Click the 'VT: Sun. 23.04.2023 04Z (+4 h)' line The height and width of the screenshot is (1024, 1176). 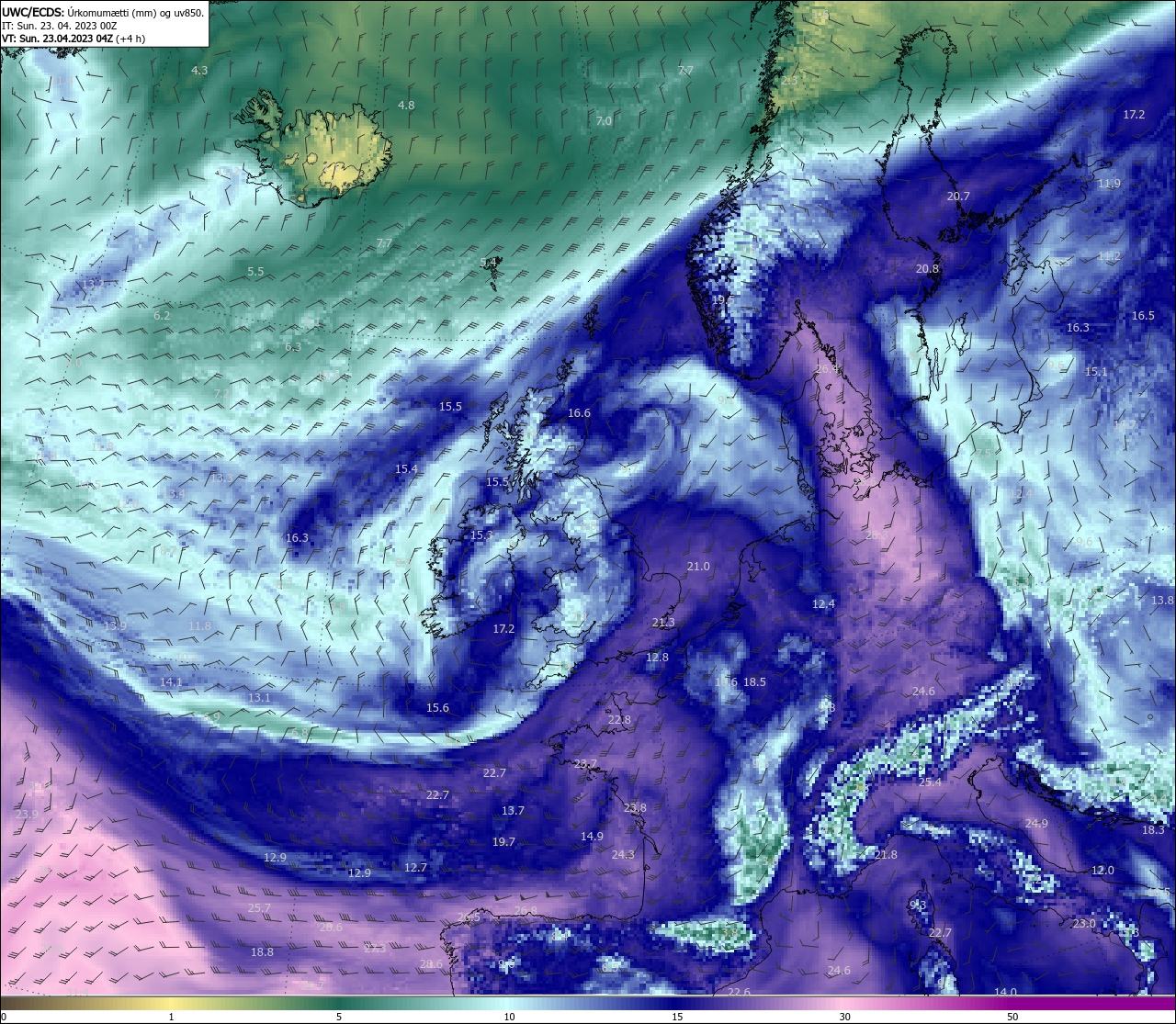tap(73, 39)
